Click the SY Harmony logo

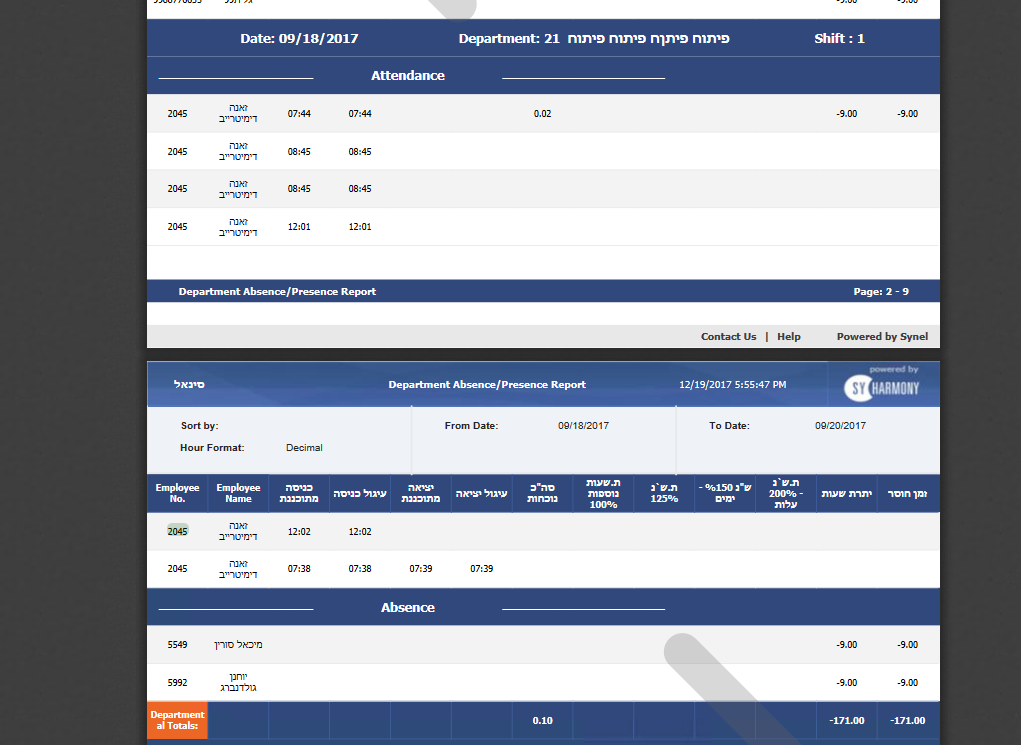(882, 387)
